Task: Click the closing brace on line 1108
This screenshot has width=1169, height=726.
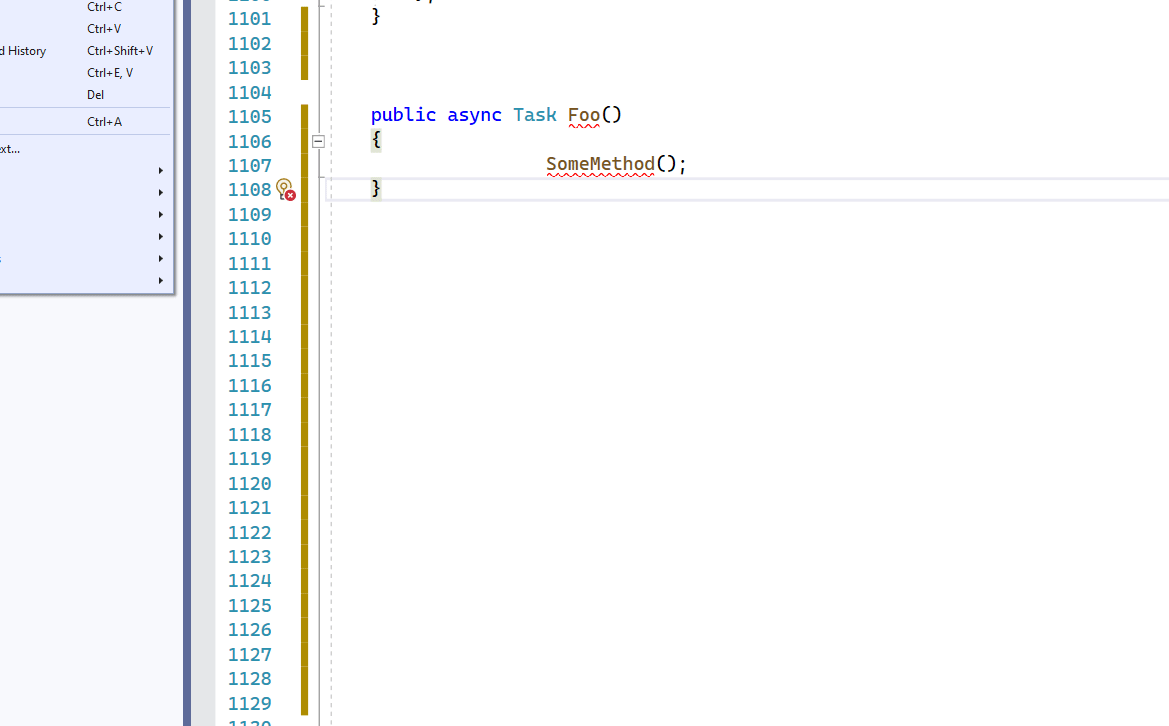Action: (375, 188)
